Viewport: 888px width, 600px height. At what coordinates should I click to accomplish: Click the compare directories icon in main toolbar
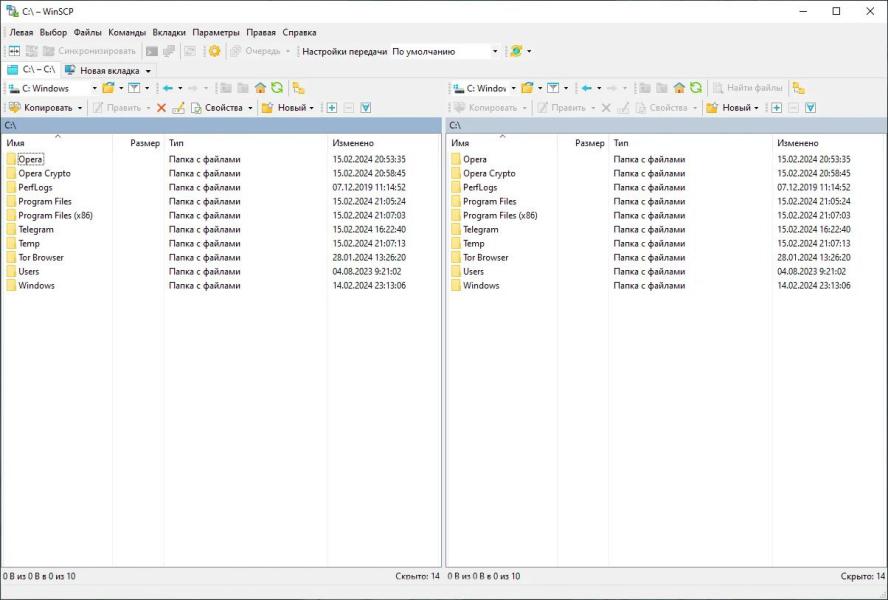pos(14,51)
